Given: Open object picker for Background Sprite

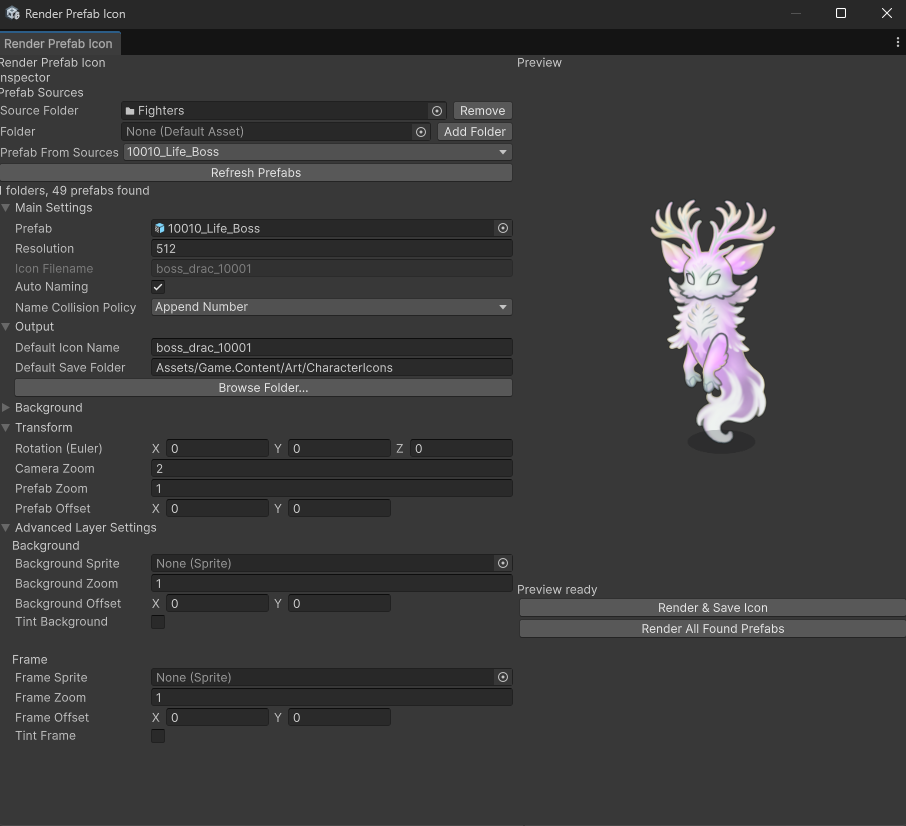Looking at the screenshot, I should (503, 563).
